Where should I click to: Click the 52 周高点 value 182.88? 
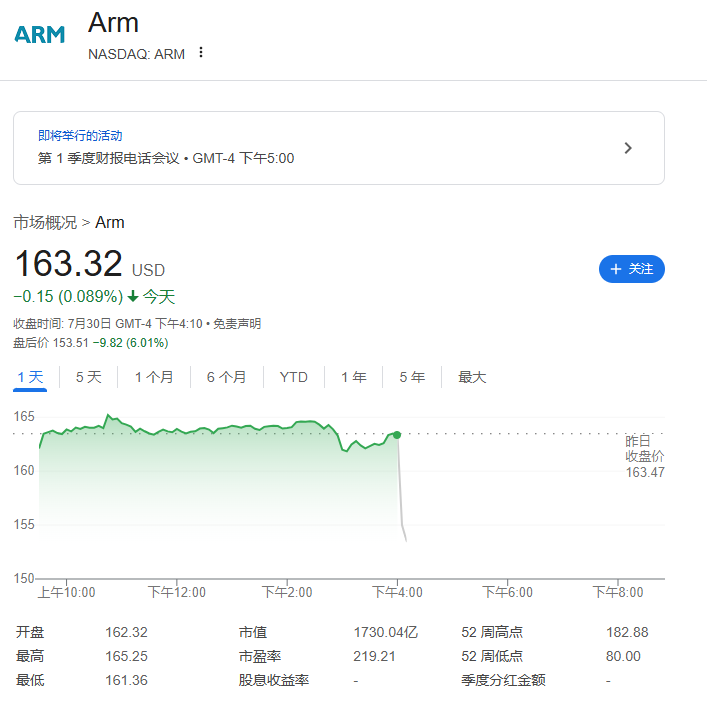(627, 632)
